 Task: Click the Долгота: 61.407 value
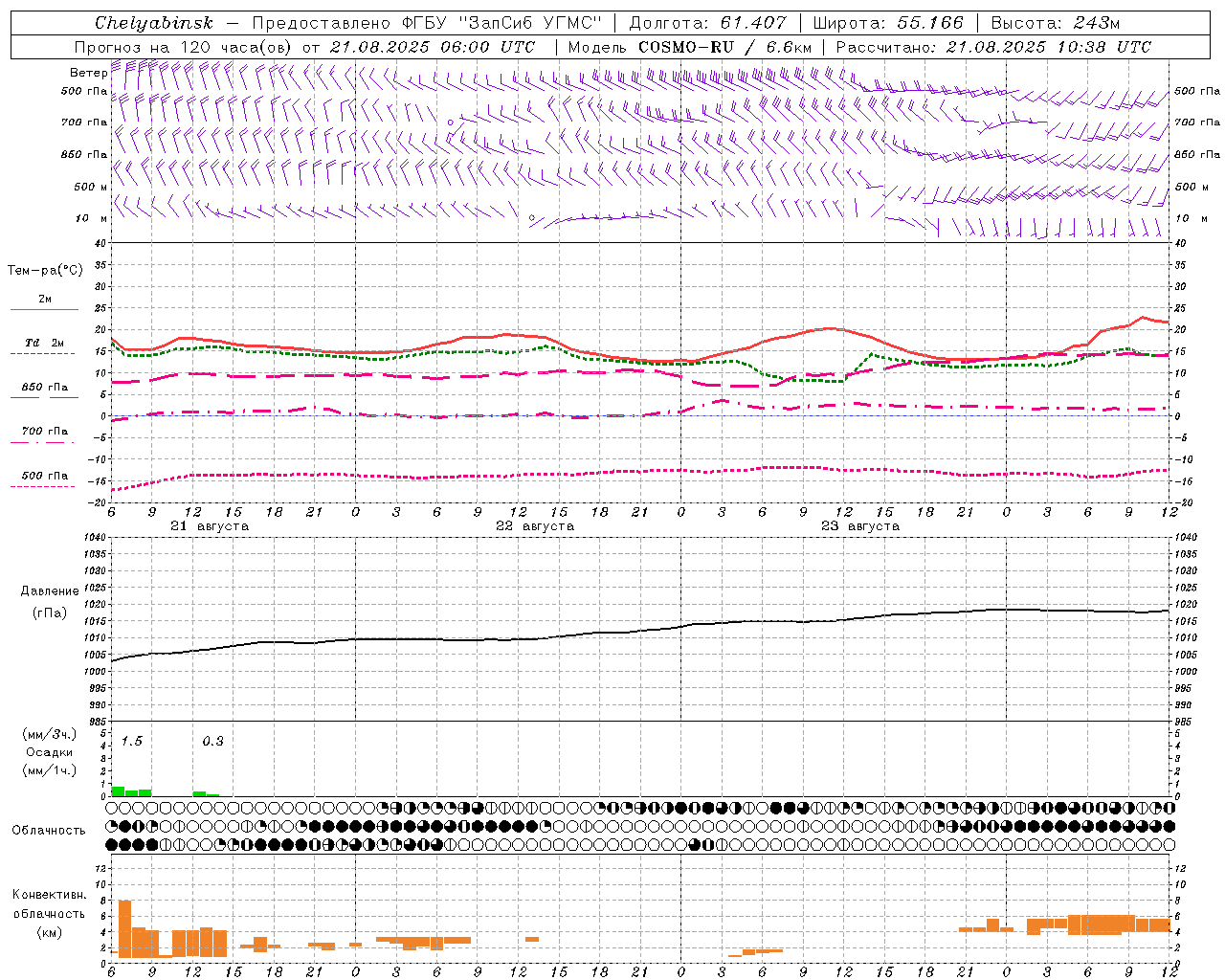click(x=707, y=22)
